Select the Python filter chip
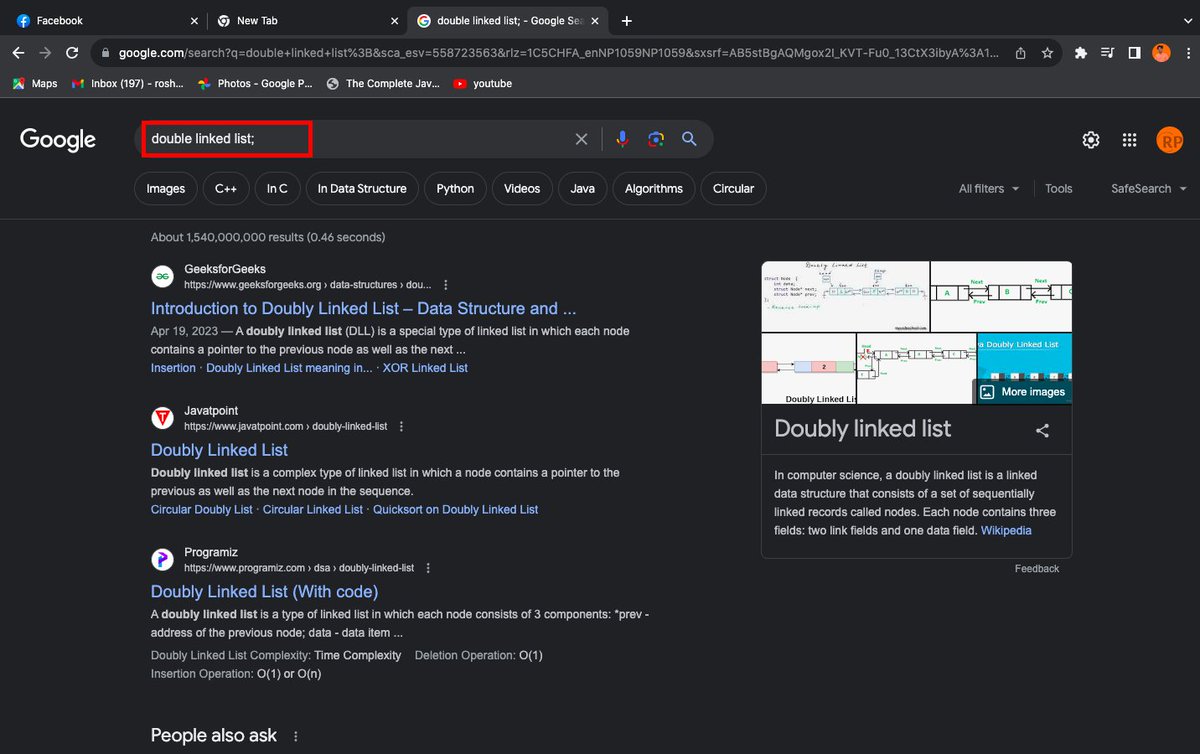The image size is (1200, 754). click(x=455, y=189)
